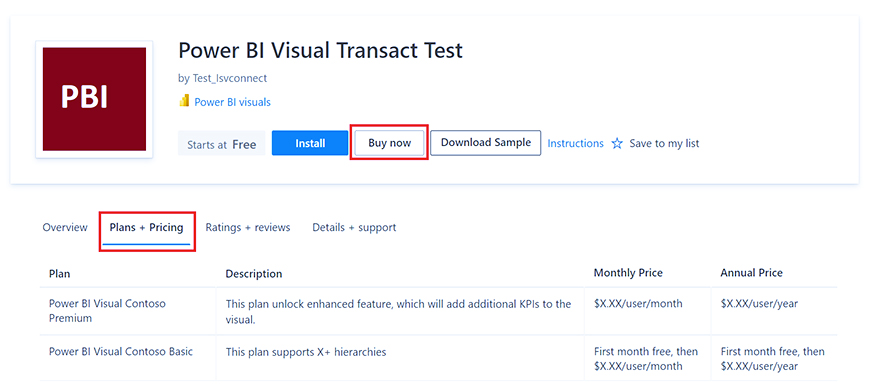Screen dimensions: 890x385
Task: Select the Plans + Pricing tab
Action: [x=146, y=228]
